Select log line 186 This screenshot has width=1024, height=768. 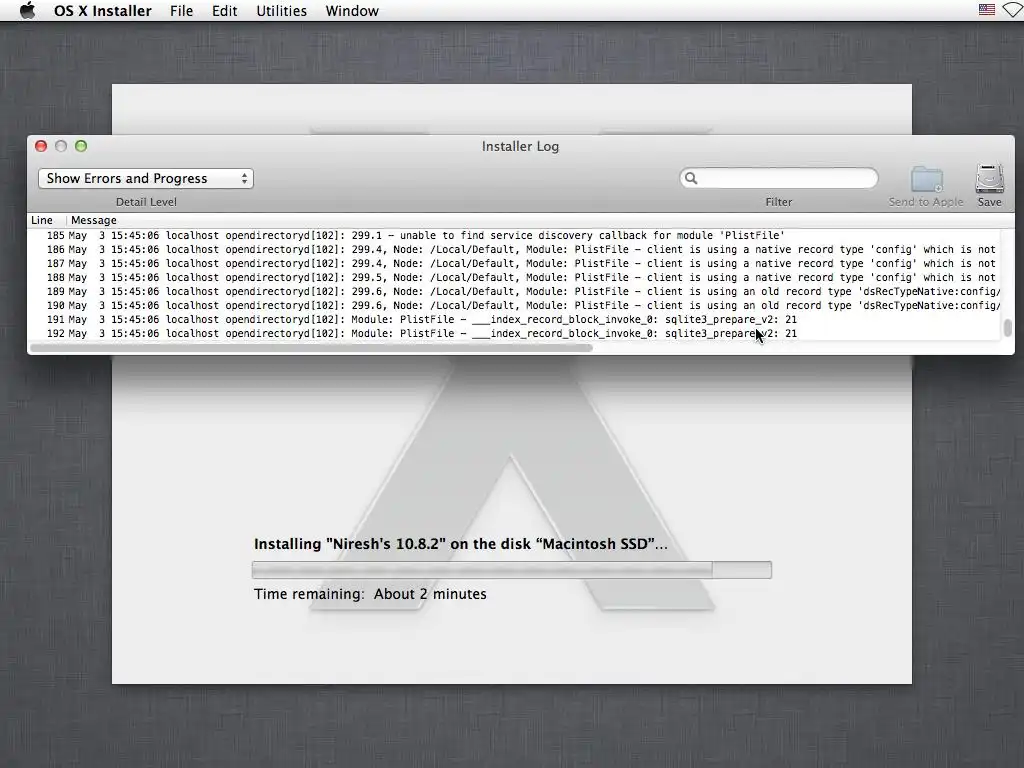coord(514,249)
